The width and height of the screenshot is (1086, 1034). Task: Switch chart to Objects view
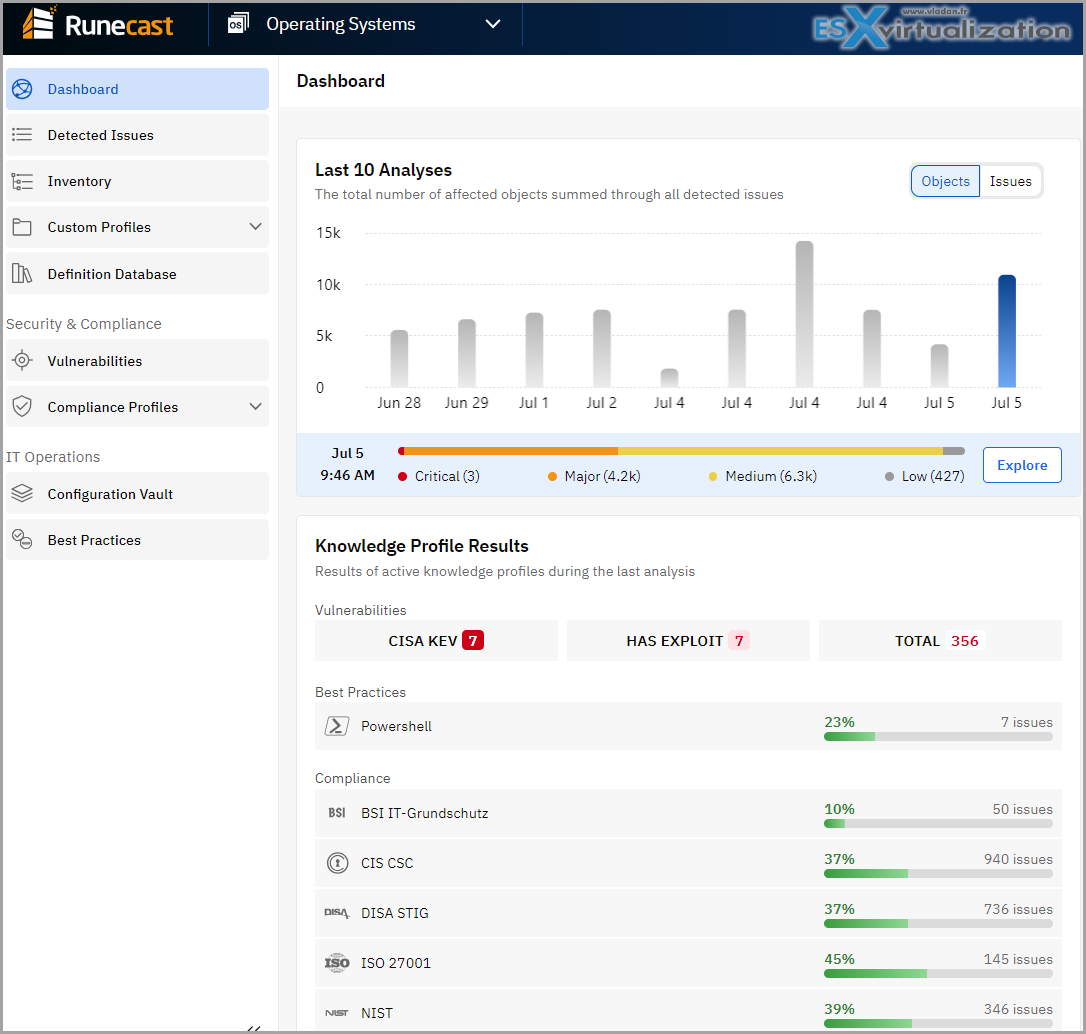[x=945, y=181]
